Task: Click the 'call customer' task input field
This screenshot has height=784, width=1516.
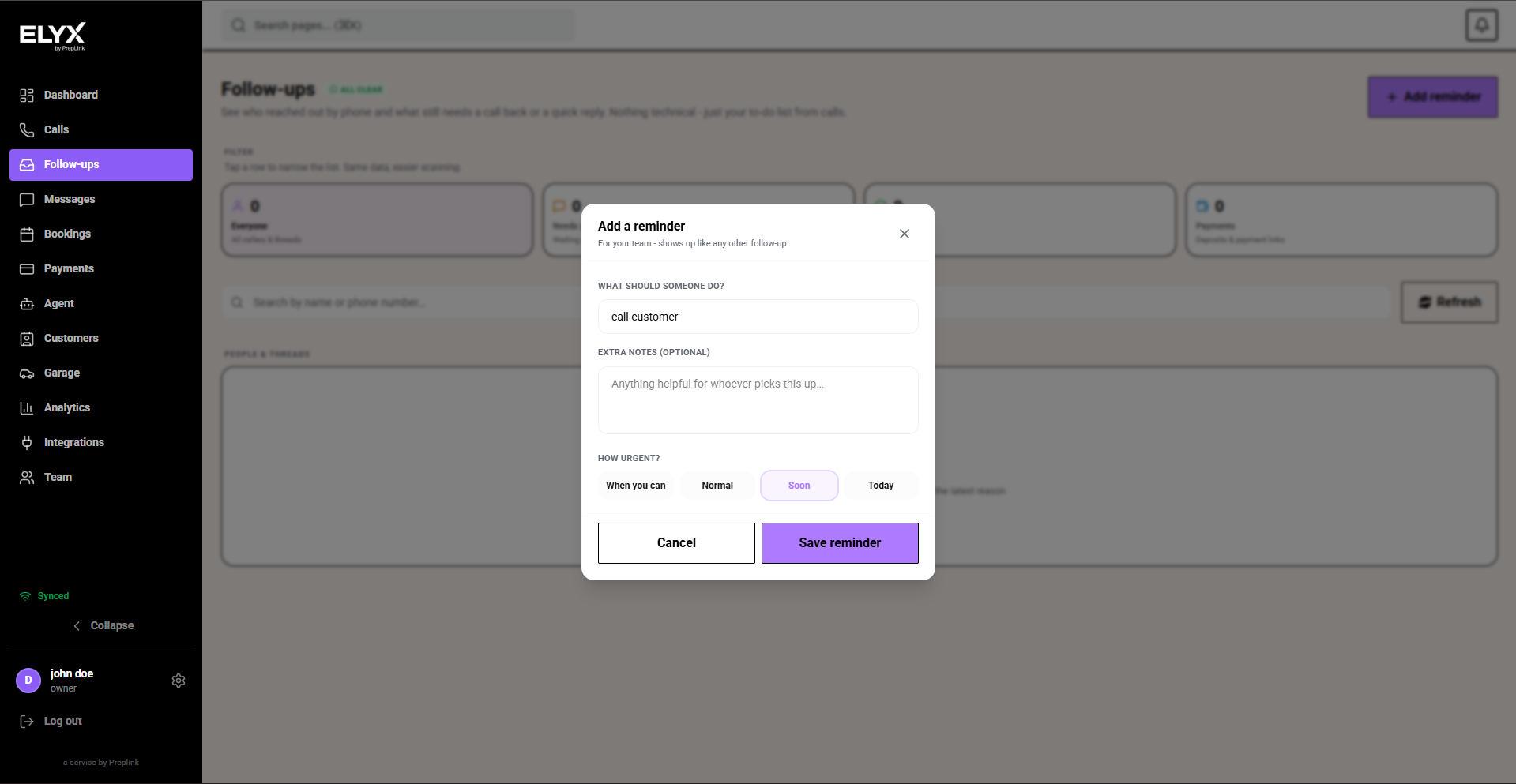Action: pyautogui.click(x=758, y=317)
